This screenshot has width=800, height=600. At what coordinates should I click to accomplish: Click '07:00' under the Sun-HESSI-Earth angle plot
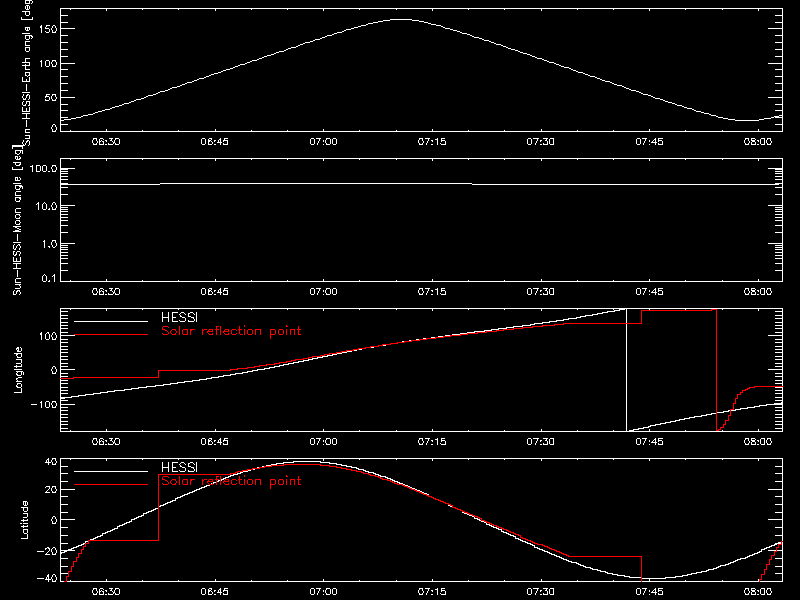pos(323,142)
